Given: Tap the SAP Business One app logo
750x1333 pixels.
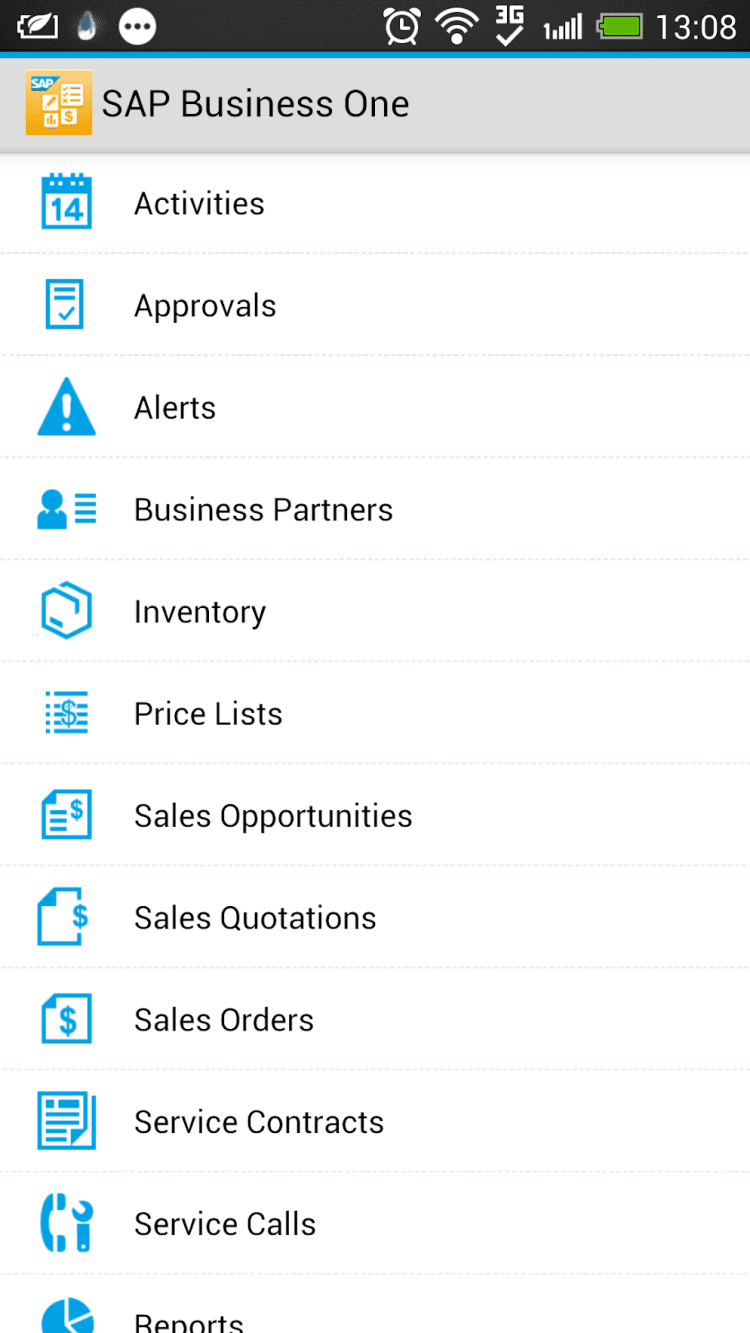Looking at the screenshot, I should (59, 103).
